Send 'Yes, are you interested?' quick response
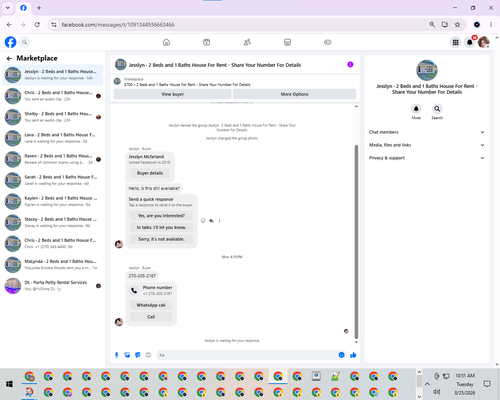 point(161,216)
